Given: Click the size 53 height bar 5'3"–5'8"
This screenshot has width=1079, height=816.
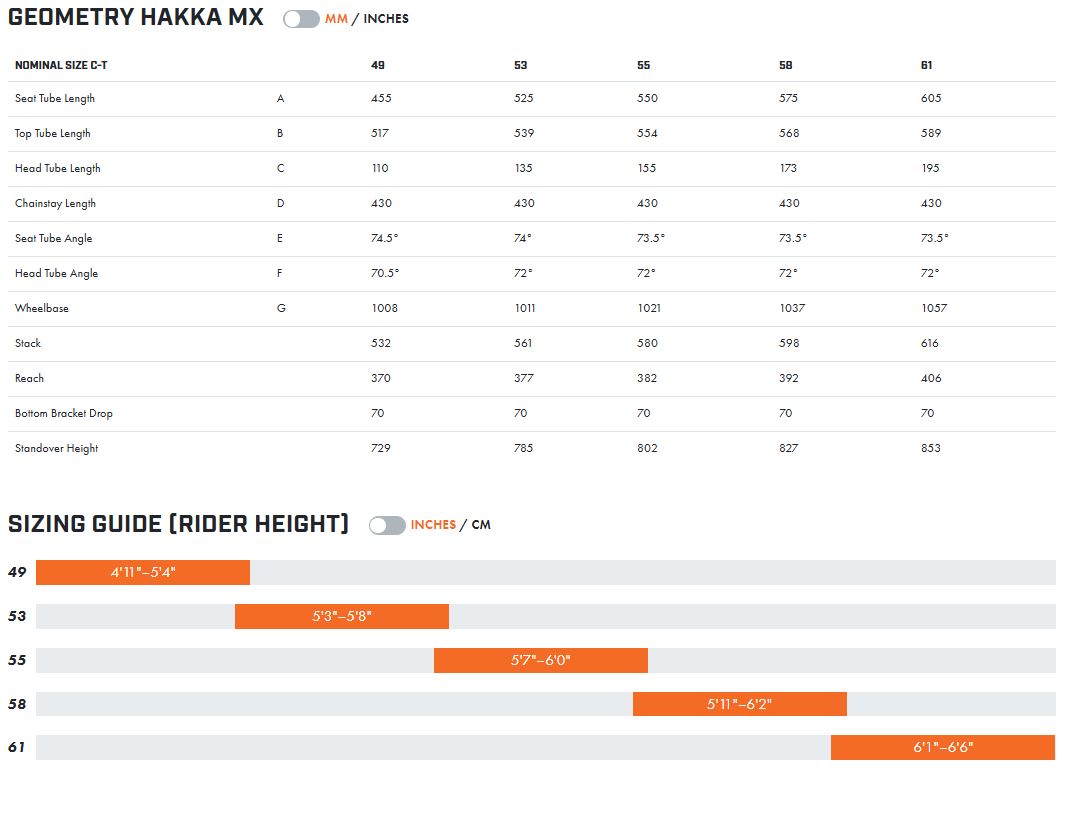Looking at the screenshot, I should [342, 616].
